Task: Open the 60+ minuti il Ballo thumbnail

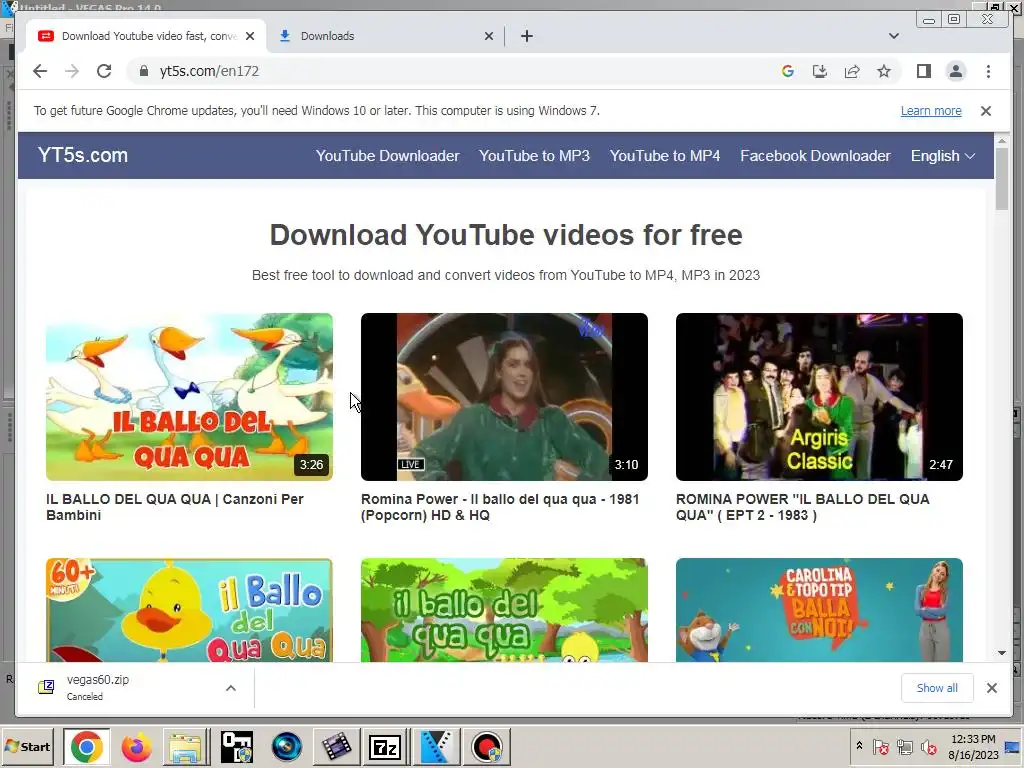Action: click(x=189, y=610)
